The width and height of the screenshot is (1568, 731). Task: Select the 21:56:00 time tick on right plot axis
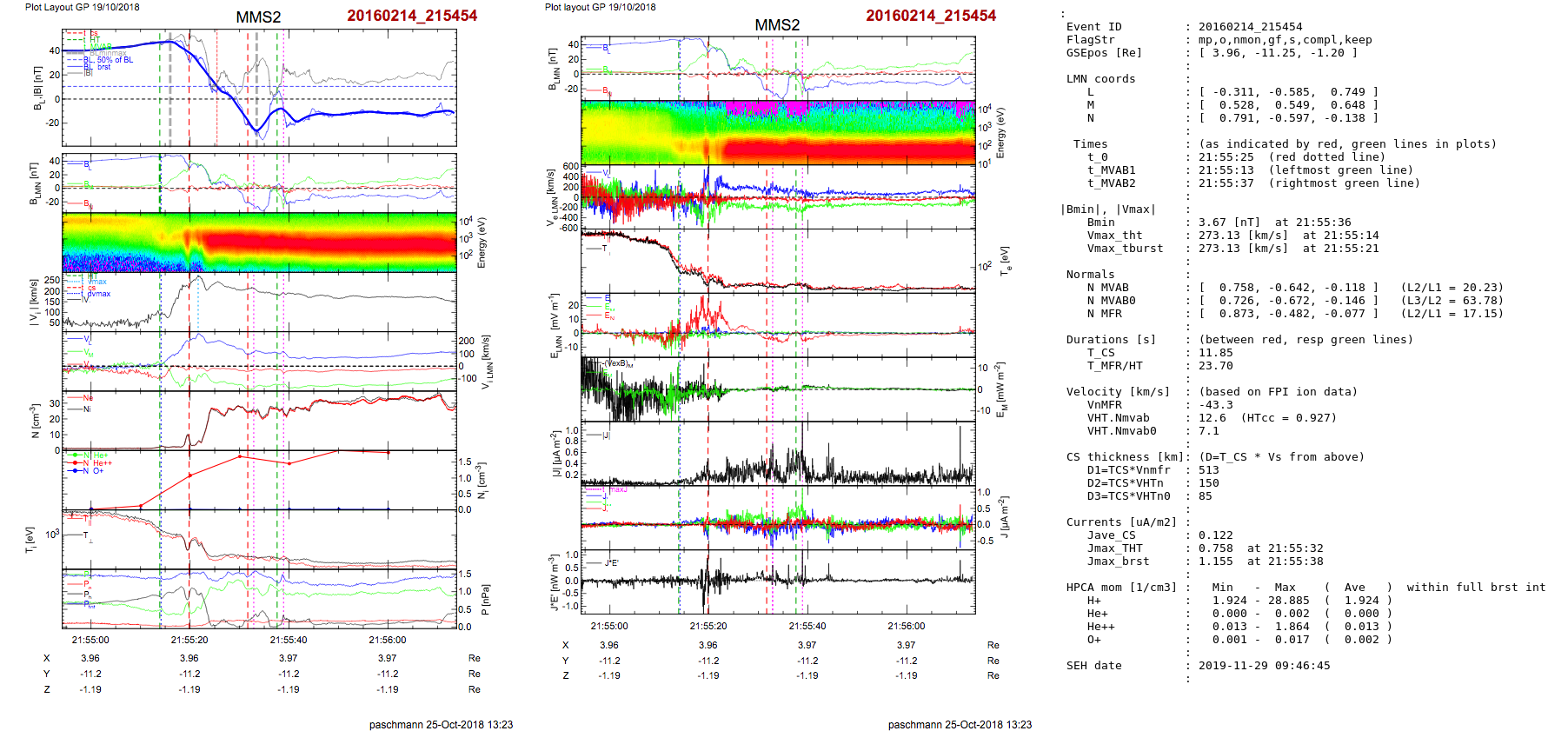click(x=906, y=626)
